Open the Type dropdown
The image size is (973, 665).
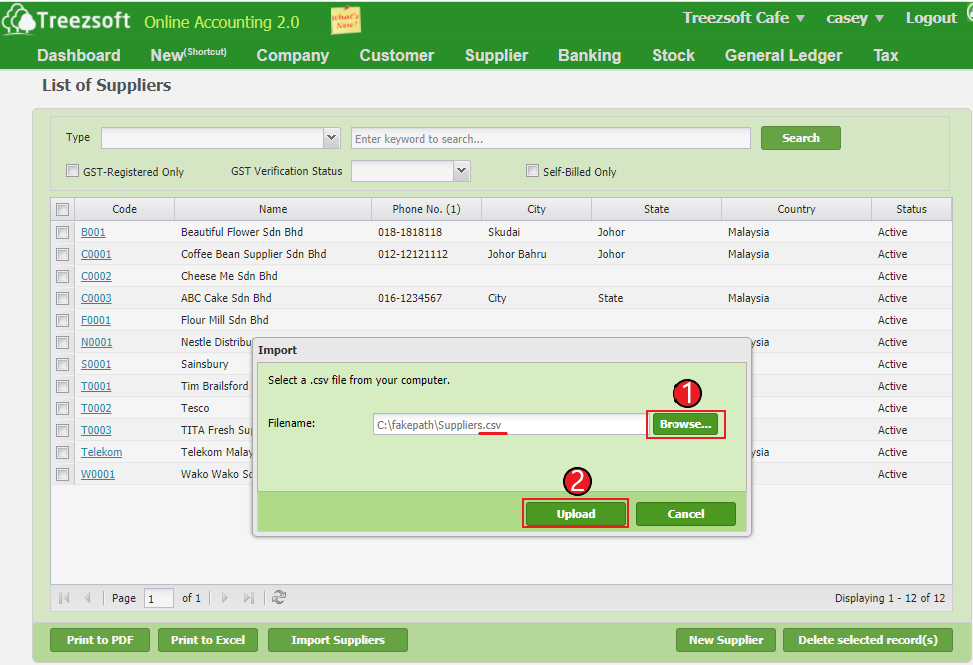(x=331, y=137)
